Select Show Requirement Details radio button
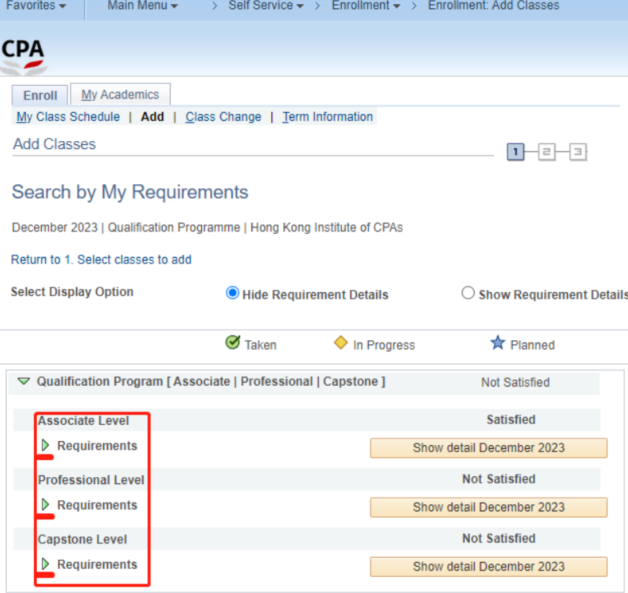This screenshot has width=628, height=593. 468,293
